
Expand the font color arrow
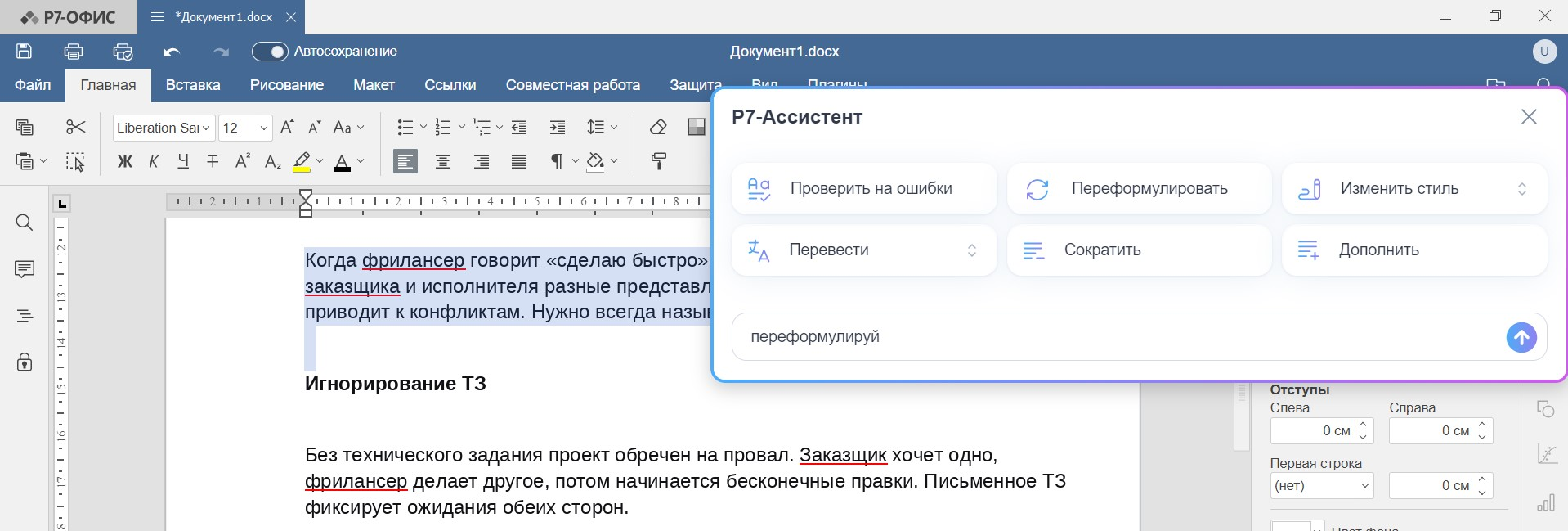coord(361,161)
